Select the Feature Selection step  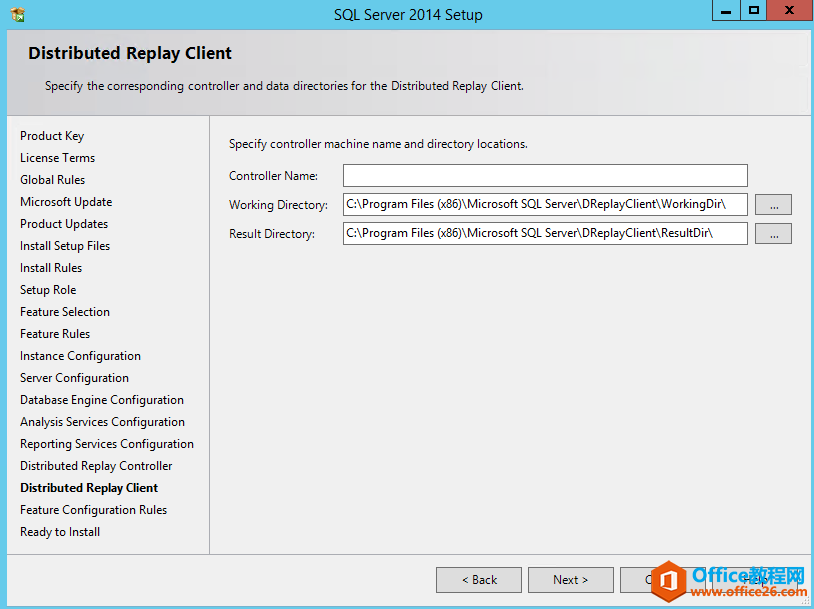[x=65, y=312]
